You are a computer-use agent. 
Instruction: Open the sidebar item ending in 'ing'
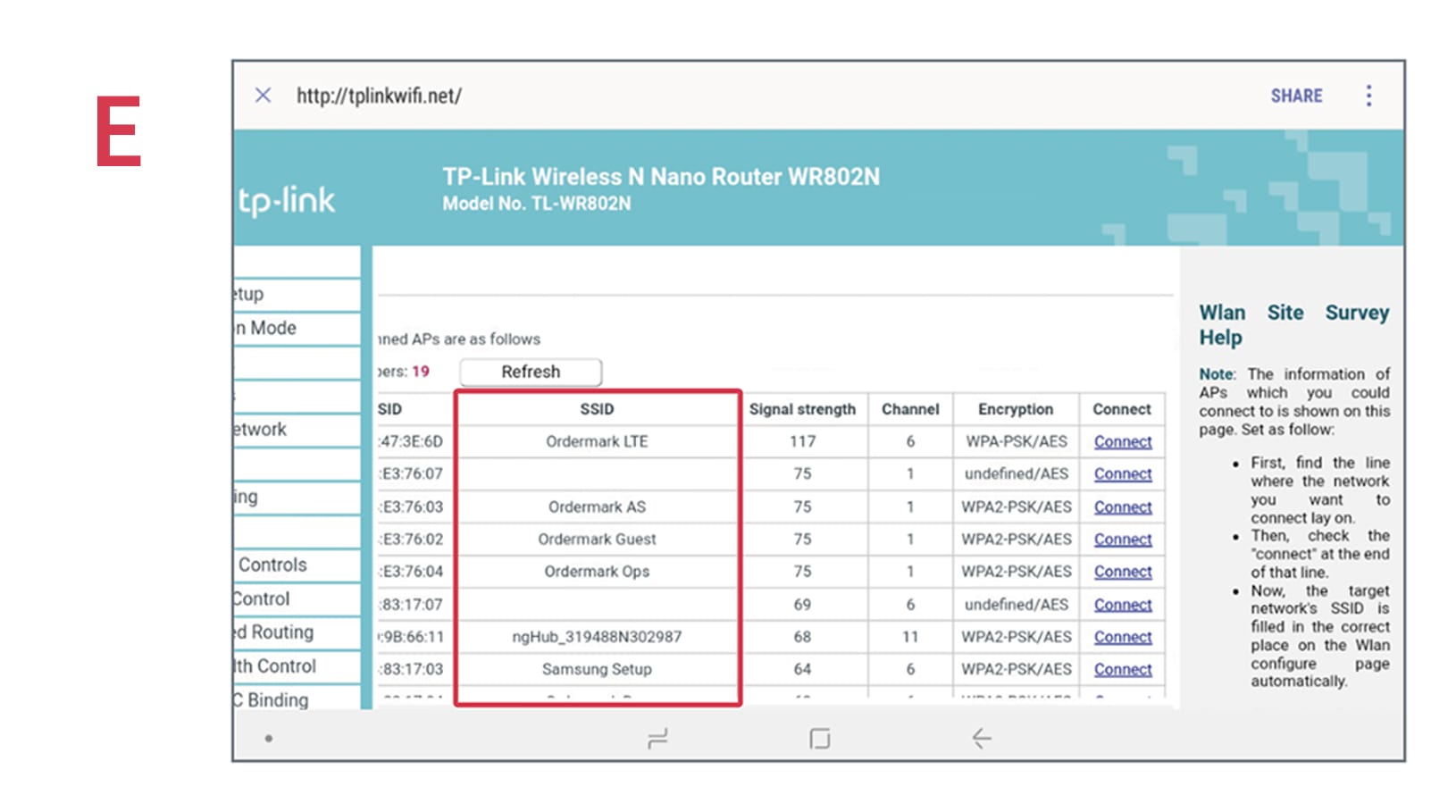297,497
